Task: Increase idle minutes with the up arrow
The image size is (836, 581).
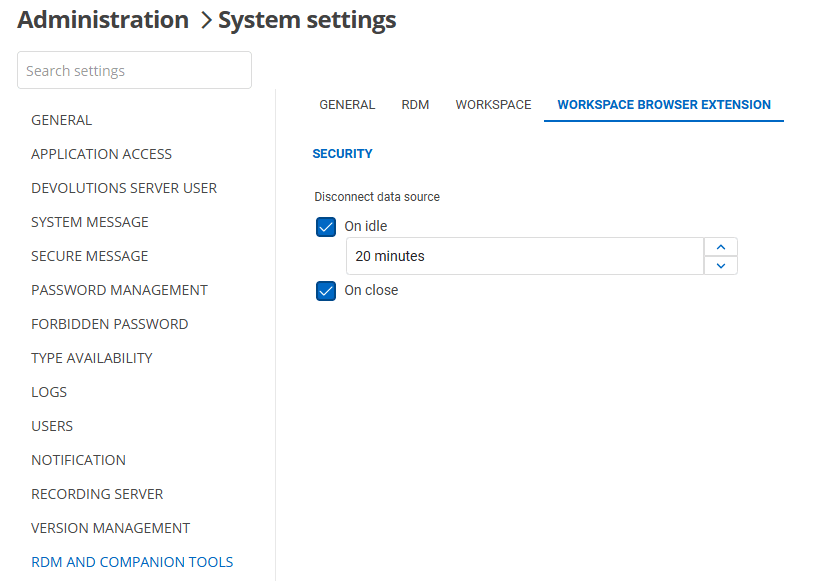Action: [x=720, y=246]
